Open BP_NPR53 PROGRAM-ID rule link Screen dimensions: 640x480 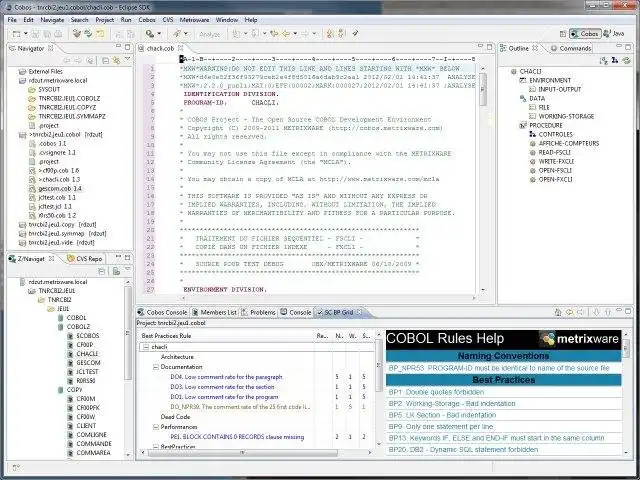[498, 368]
